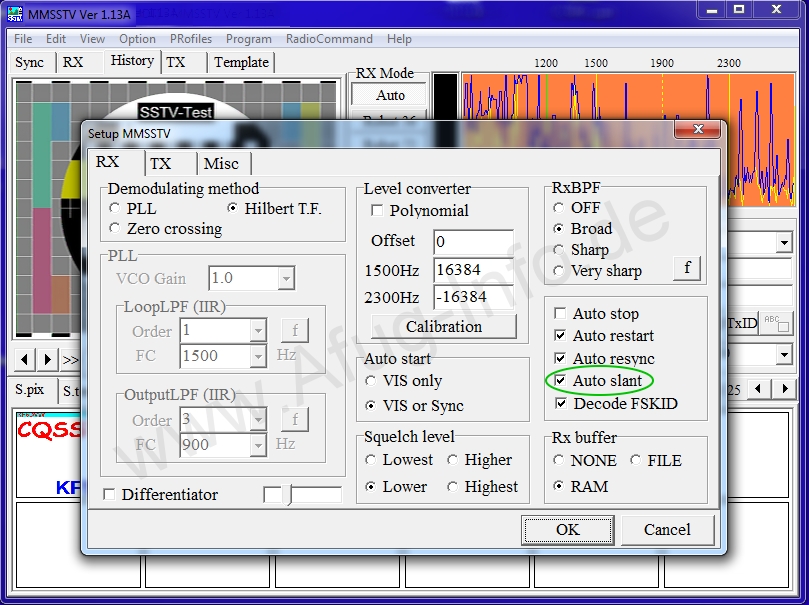Click the spectrum display in main window
Image resolution: width=809 pixels, height=605 pixels.
[x=628, y=98]
